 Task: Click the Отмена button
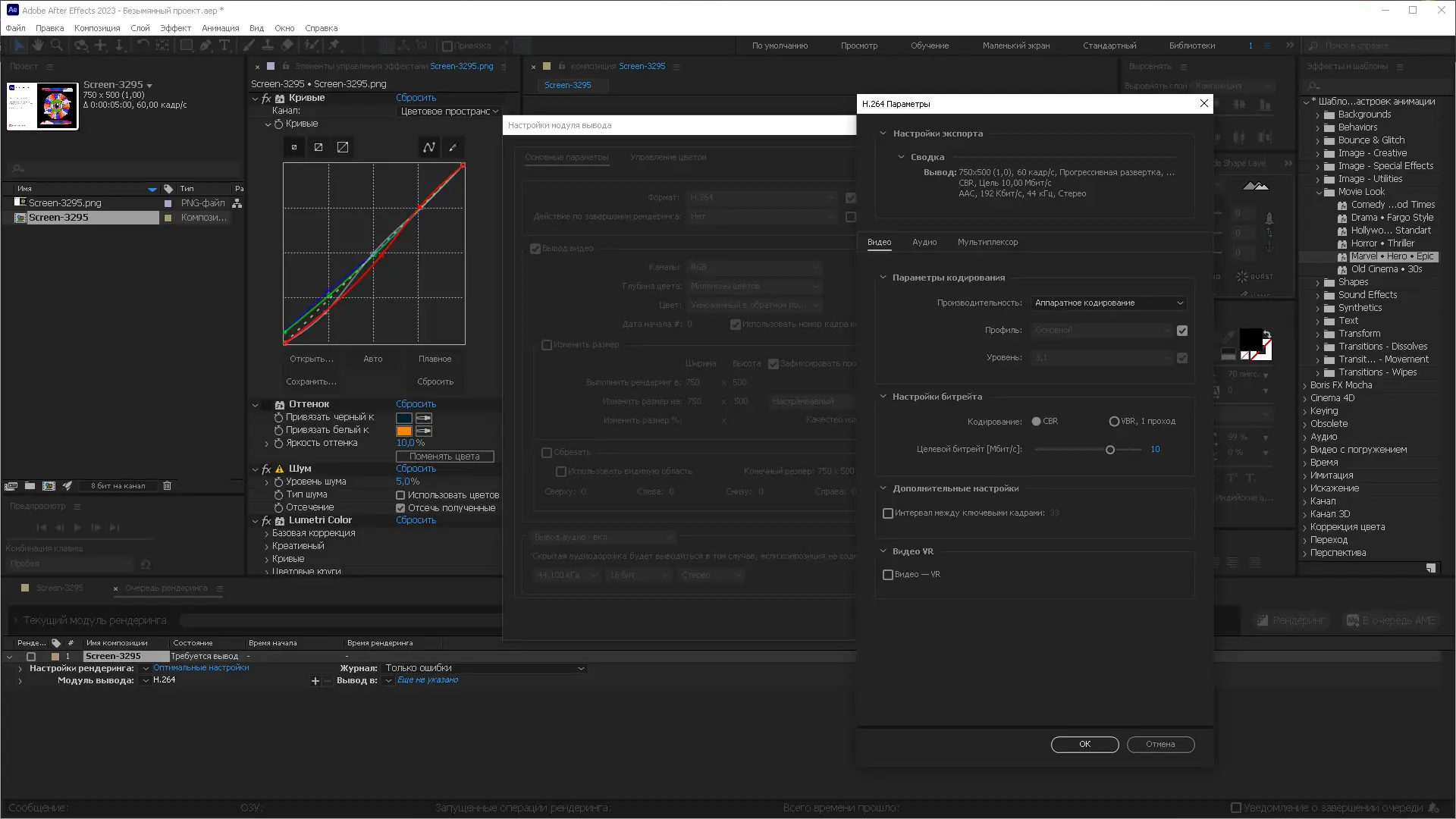pyautogui.click(x=1160, y=745)
